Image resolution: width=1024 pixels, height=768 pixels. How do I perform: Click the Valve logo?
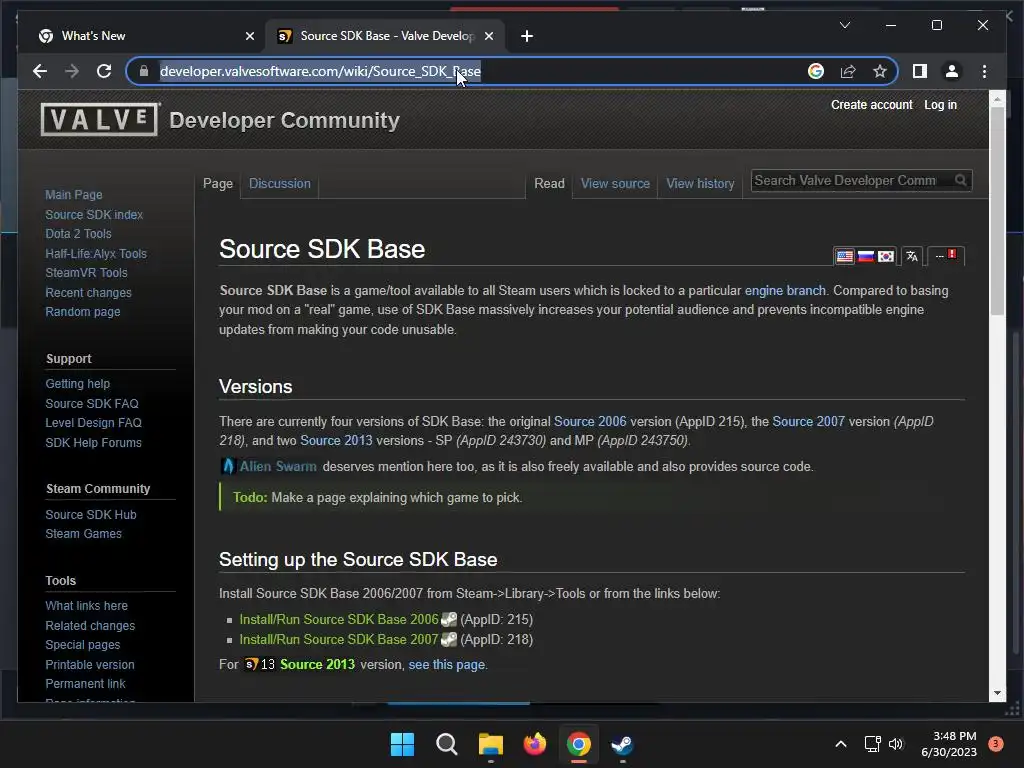(x=100, y=120)
